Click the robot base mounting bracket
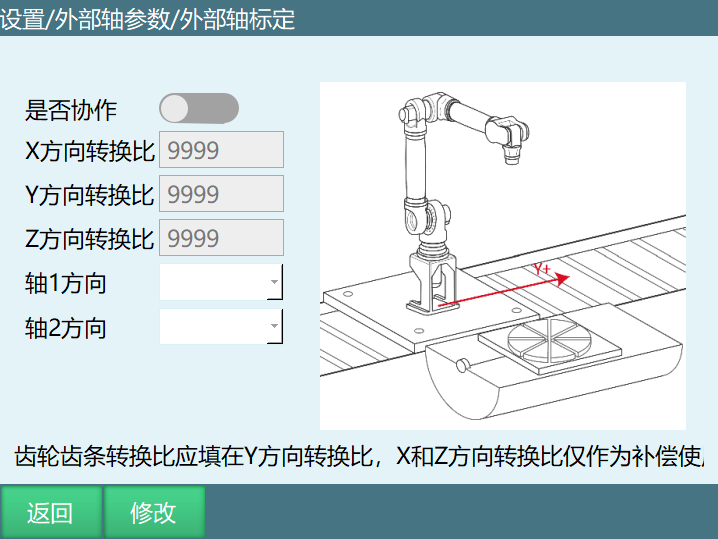718x539 pixels. [x=433, y=284]
